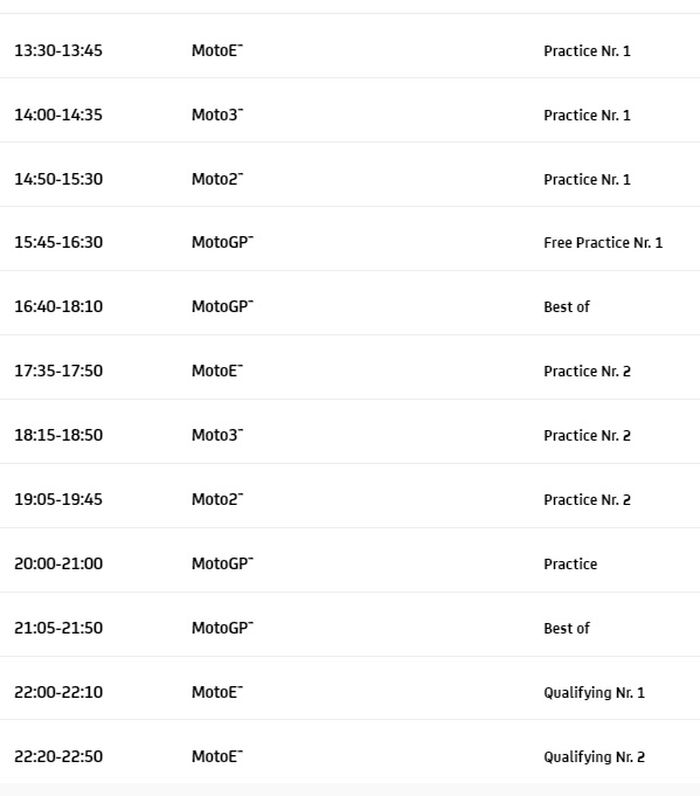Image resolution: width=700 pixels, height=796 pixels.
Task: Click the 14:50-15:30 time entry
Action: [x=58, y=179]
